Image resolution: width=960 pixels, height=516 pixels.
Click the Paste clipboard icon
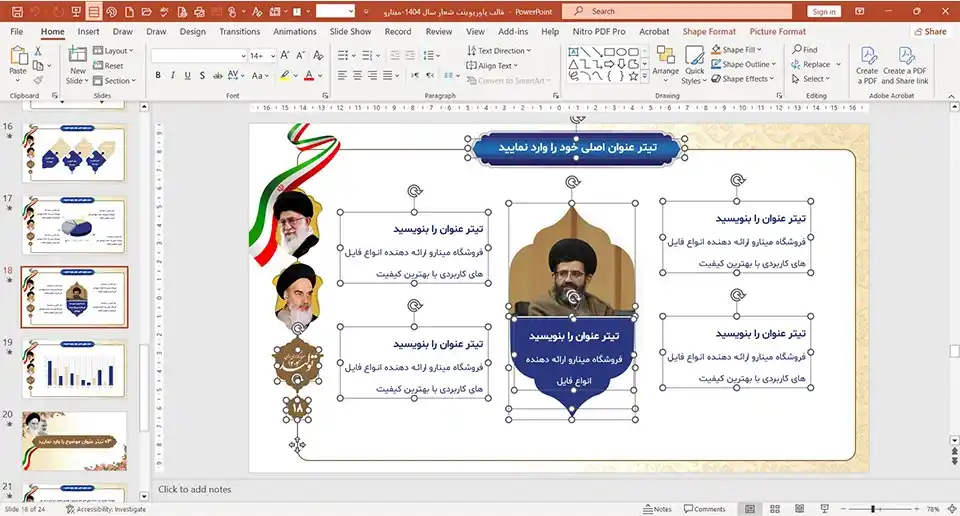18,57
